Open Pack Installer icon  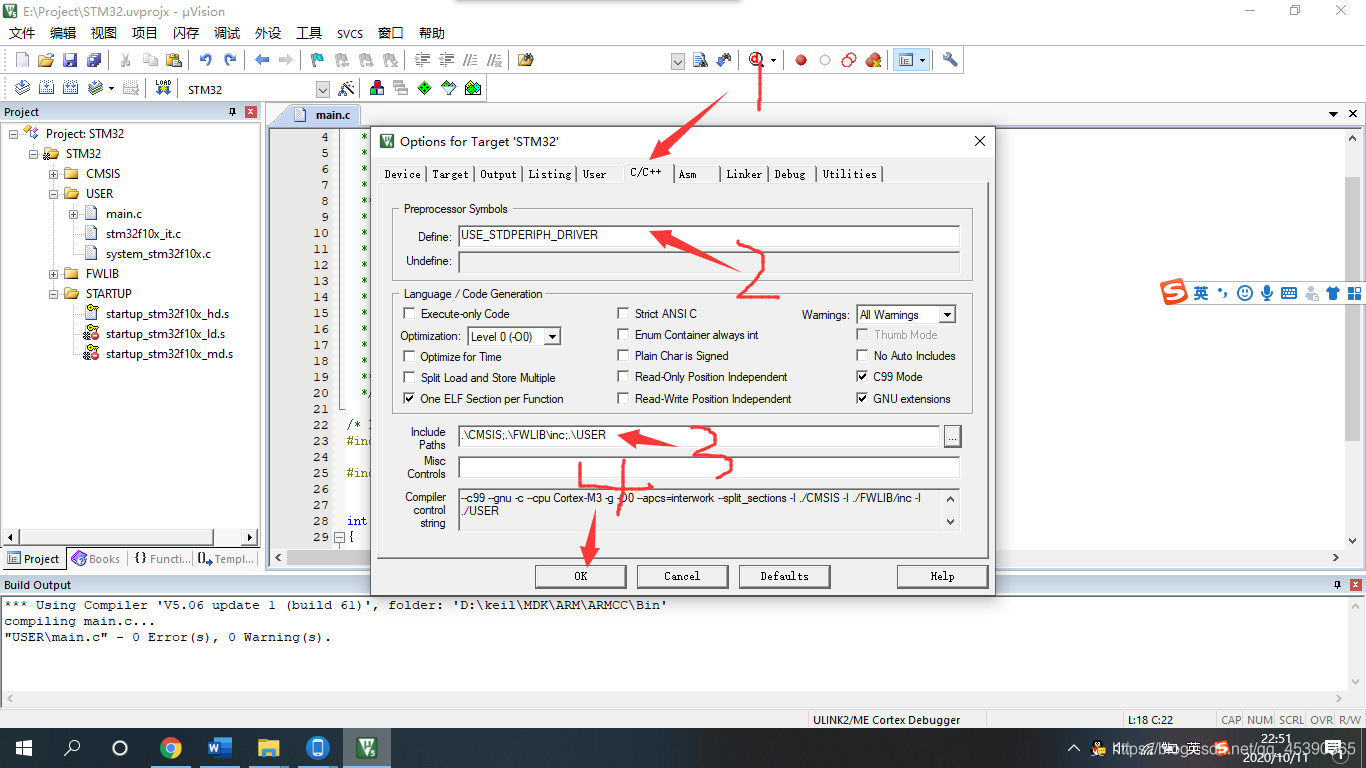click(x=473, y=88)
